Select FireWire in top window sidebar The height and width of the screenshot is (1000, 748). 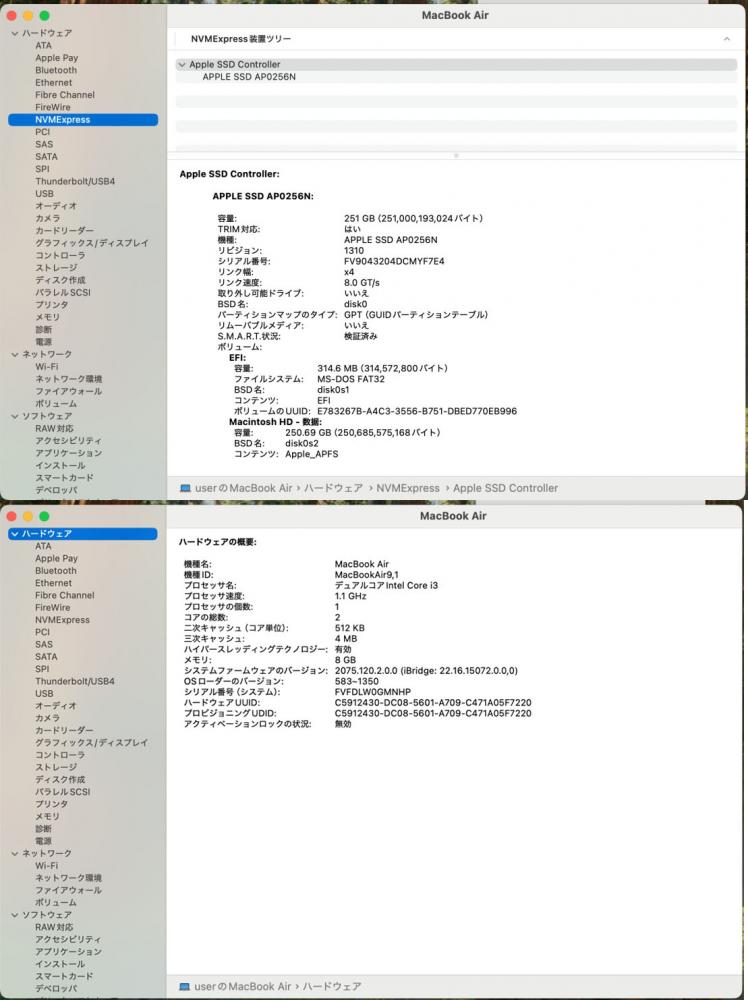pyautogui.click(x=53, y=107)
